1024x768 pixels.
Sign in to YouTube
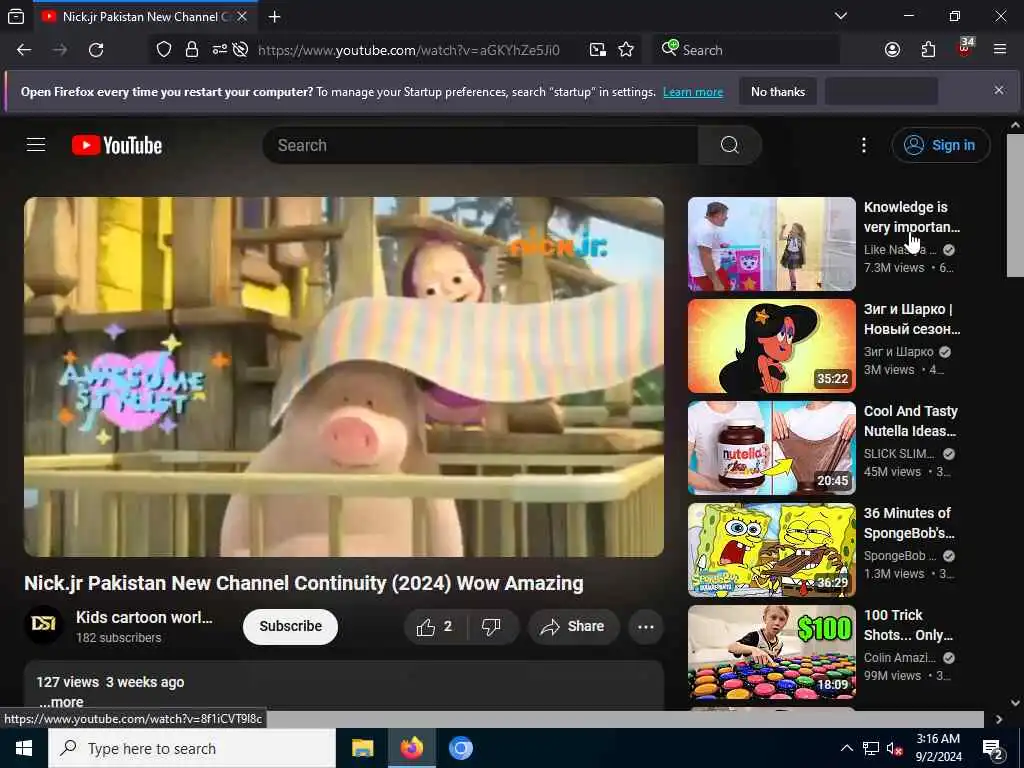pos(940,145)
